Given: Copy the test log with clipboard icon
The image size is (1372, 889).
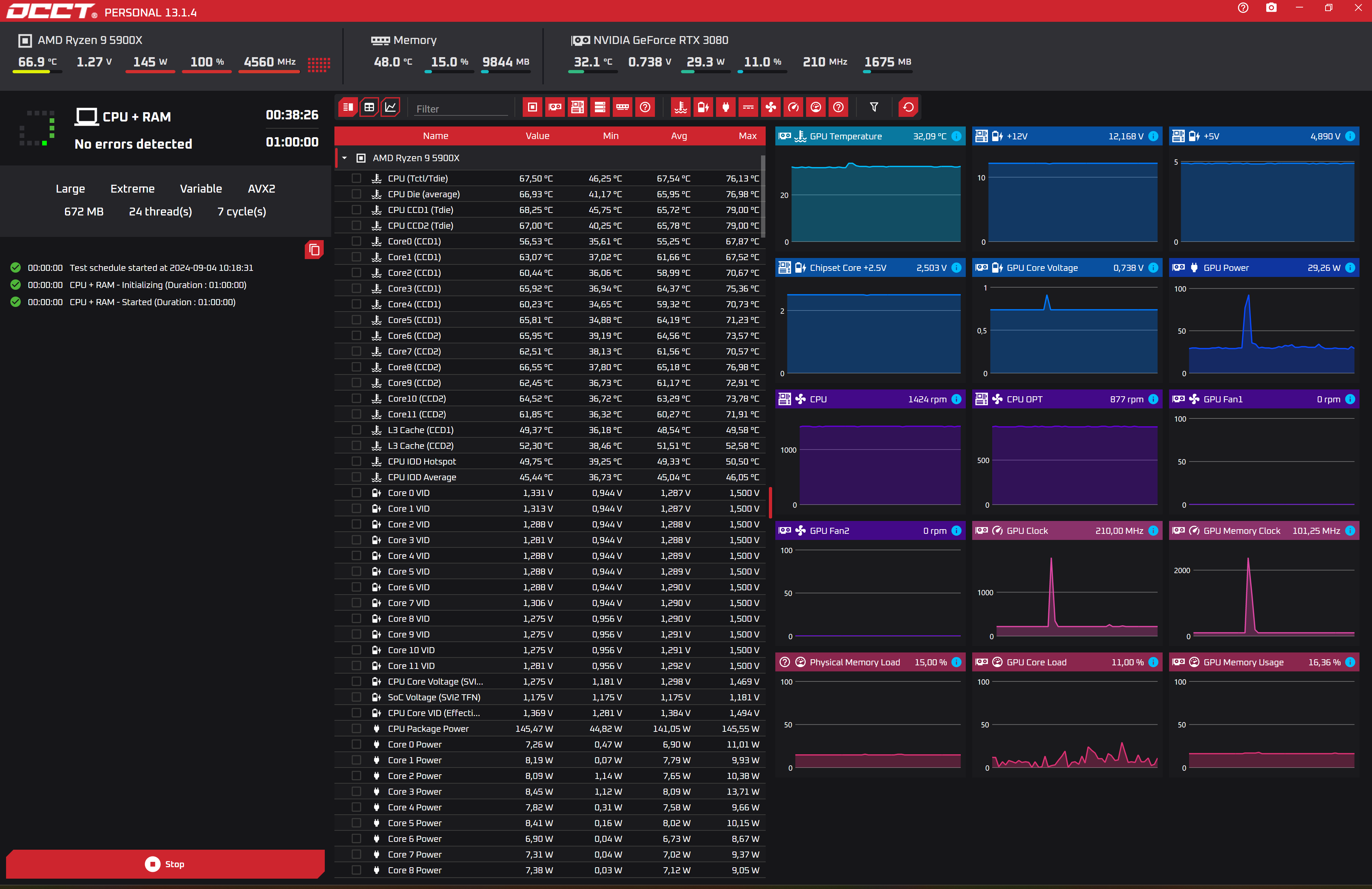Looking at the screenshot, I should pos(314,250).
